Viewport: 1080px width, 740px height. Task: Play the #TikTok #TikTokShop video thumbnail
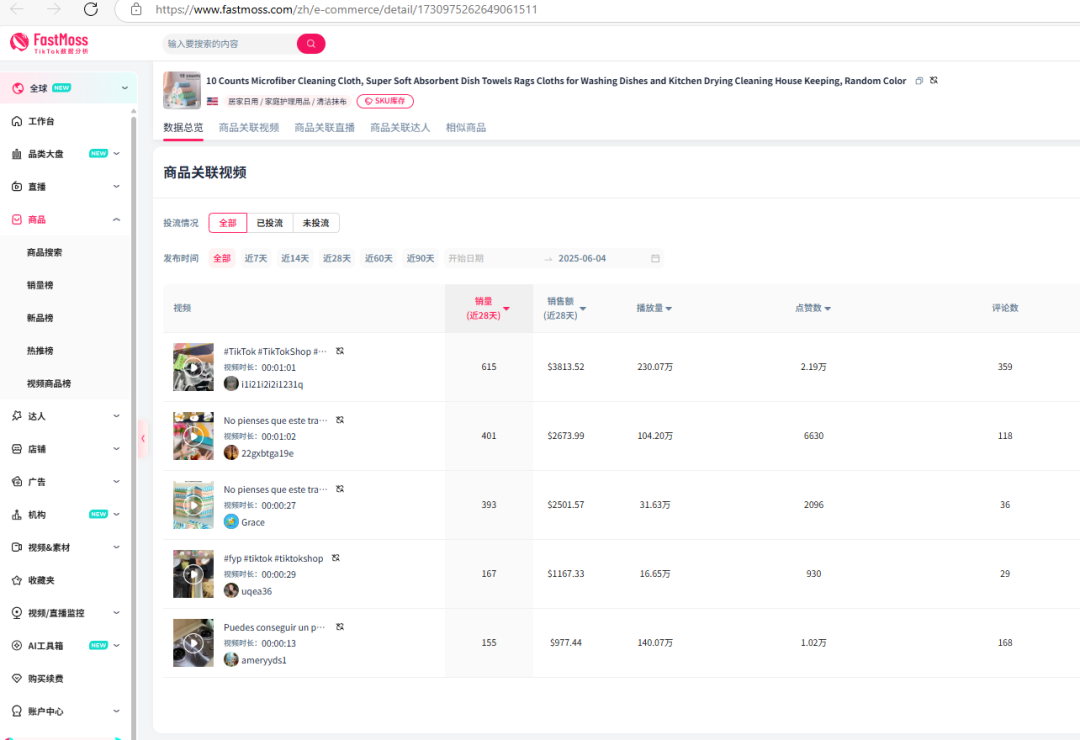click(x=194, y=367)
